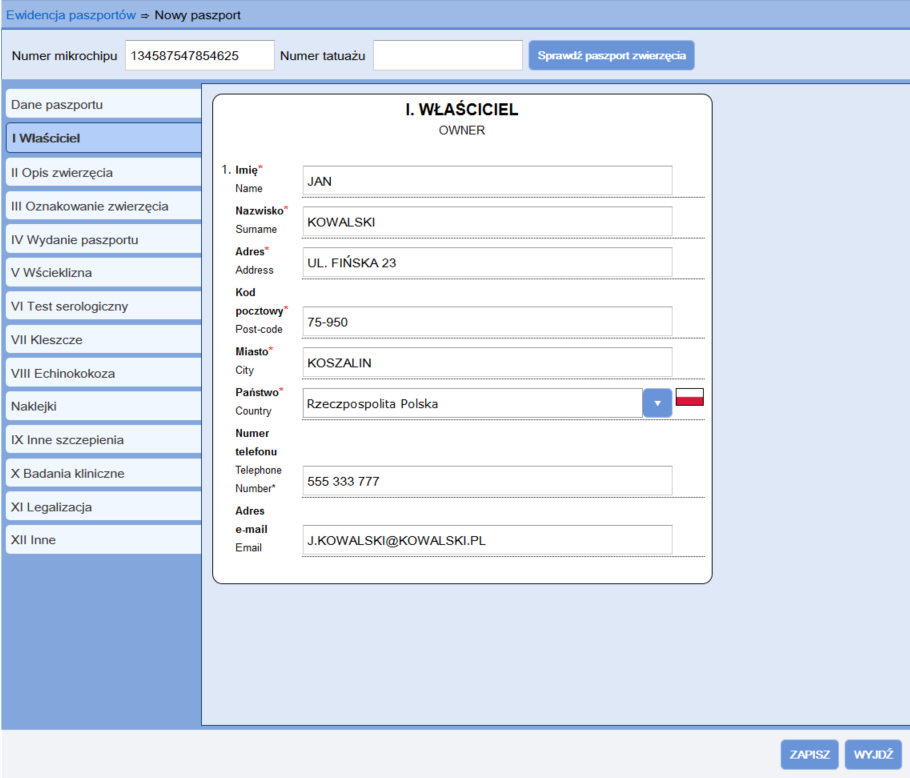Switch to IV Wydanie paszportu tab
This screenshot has width=910, height=778.
(104, 240)
